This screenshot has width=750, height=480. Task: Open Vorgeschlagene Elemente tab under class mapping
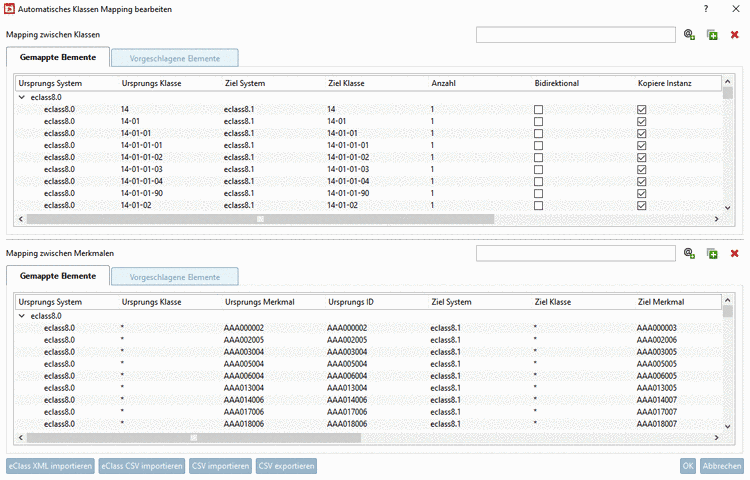175,58
